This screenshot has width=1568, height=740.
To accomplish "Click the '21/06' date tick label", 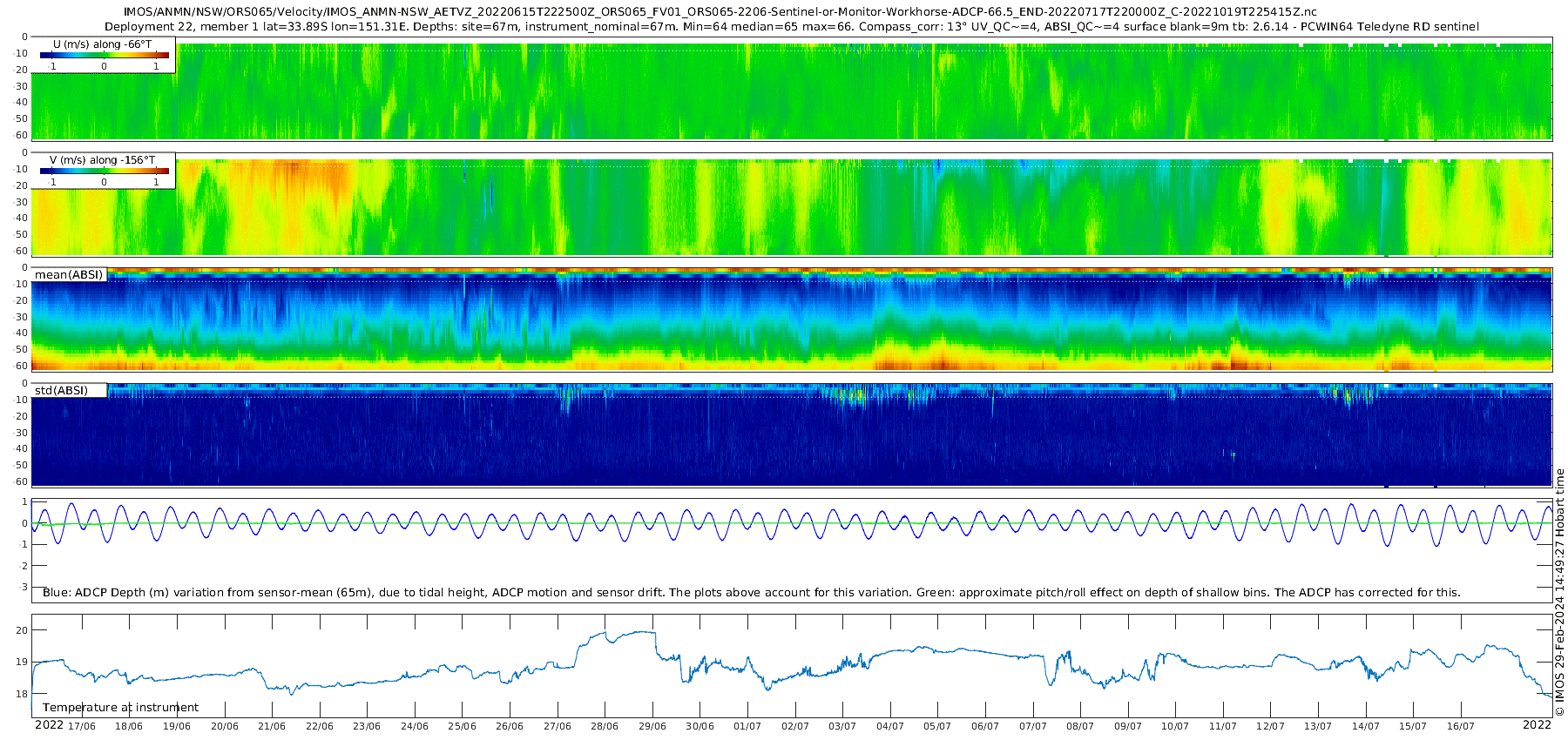I will (x=272, y=726).
